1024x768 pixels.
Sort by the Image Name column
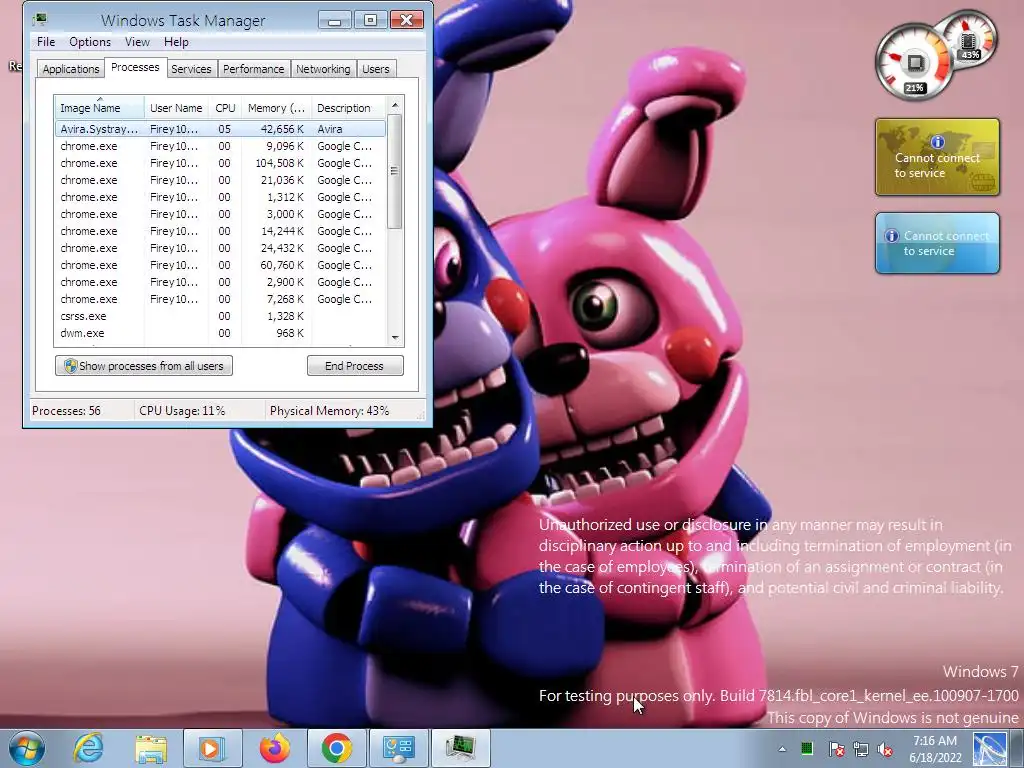99,108
